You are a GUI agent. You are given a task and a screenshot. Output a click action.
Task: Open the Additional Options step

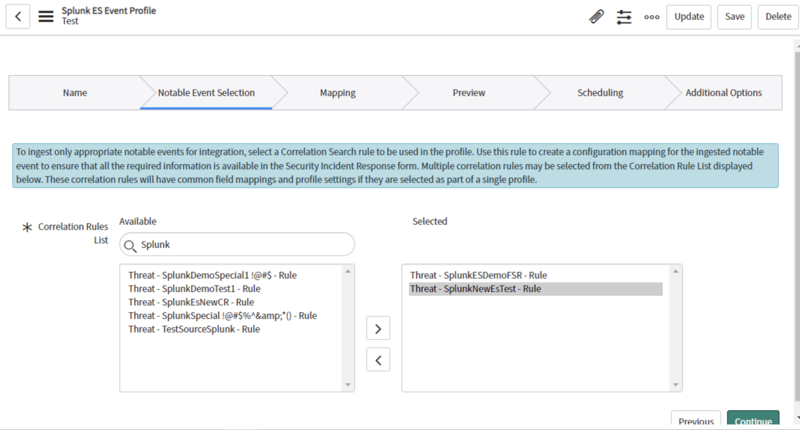click(723, 93)
